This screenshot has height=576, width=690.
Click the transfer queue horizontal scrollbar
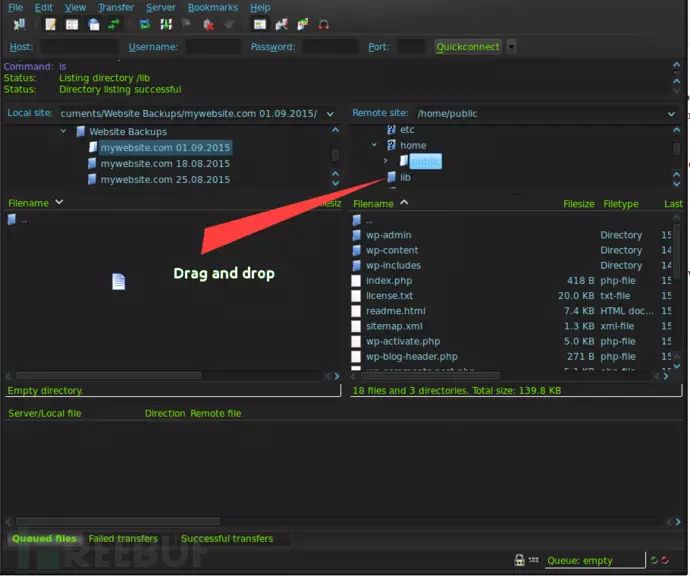pos(118,521)
